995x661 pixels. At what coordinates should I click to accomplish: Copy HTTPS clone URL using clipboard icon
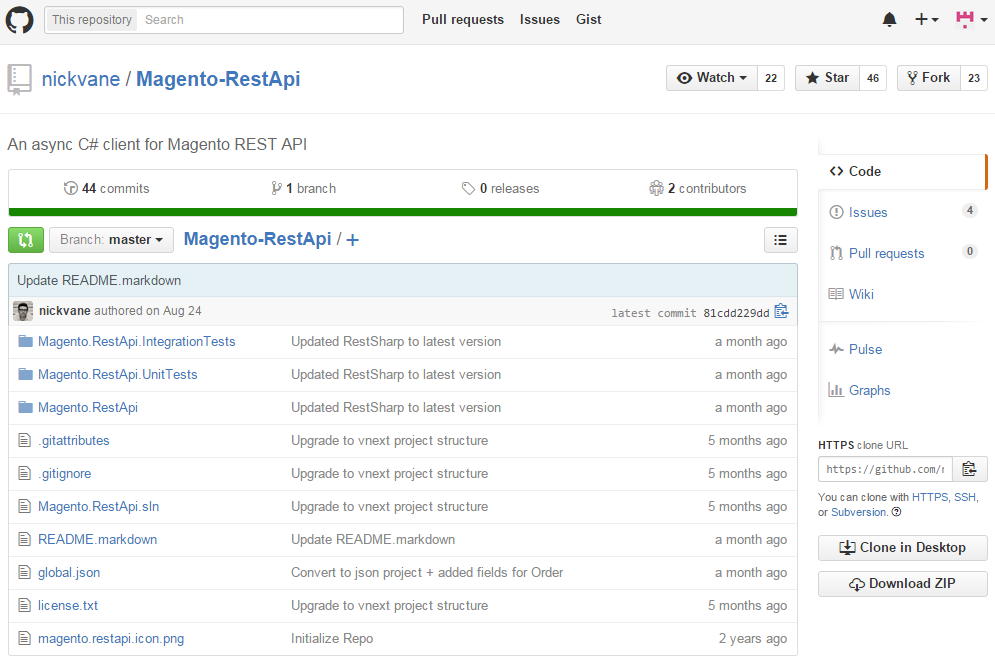click(969, 469)
